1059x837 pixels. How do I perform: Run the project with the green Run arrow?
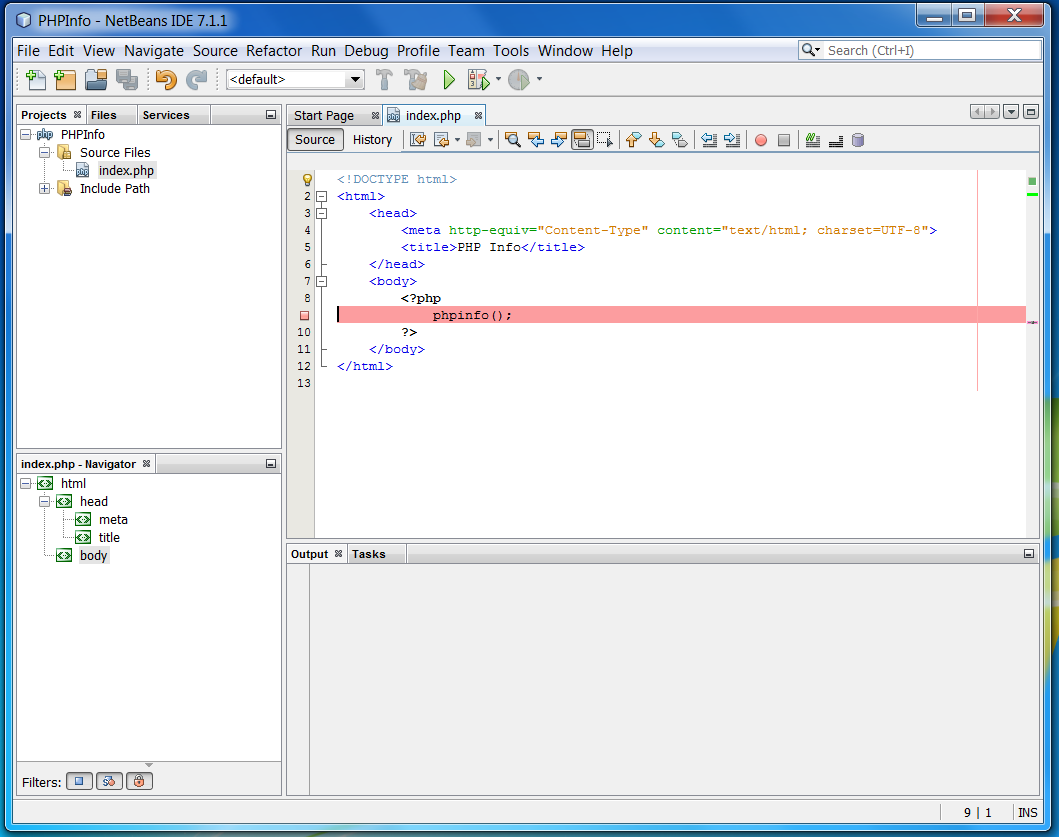[449, 79]
